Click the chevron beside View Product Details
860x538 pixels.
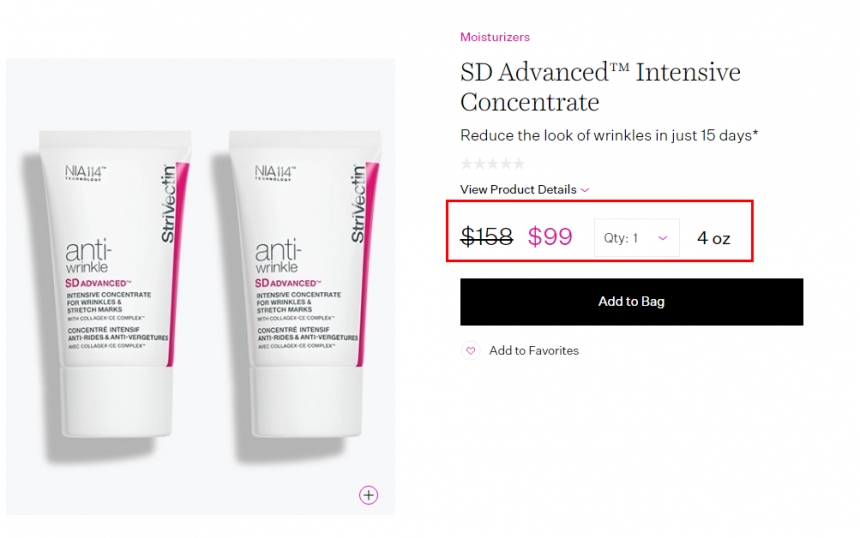(x=585, y=190)
